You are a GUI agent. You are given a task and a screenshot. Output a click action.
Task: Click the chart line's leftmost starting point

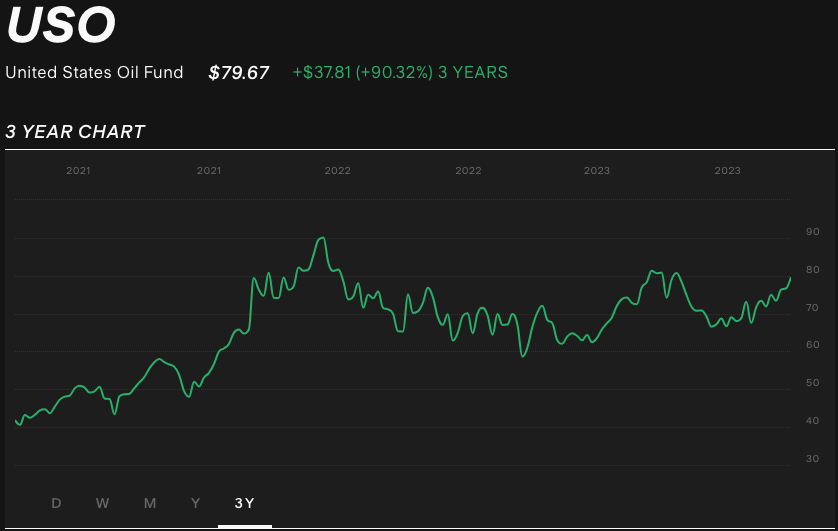coord(16,421)
